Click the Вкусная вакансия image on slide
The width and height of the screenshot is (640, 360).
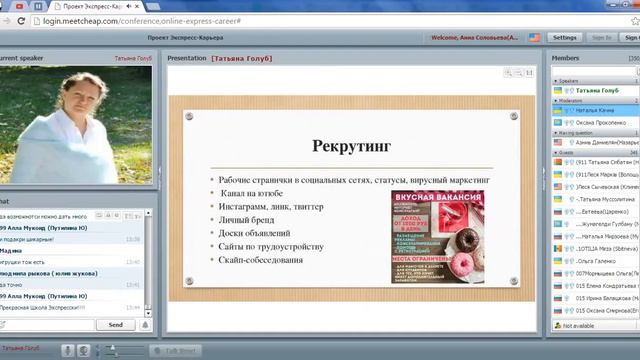point(438,237)
